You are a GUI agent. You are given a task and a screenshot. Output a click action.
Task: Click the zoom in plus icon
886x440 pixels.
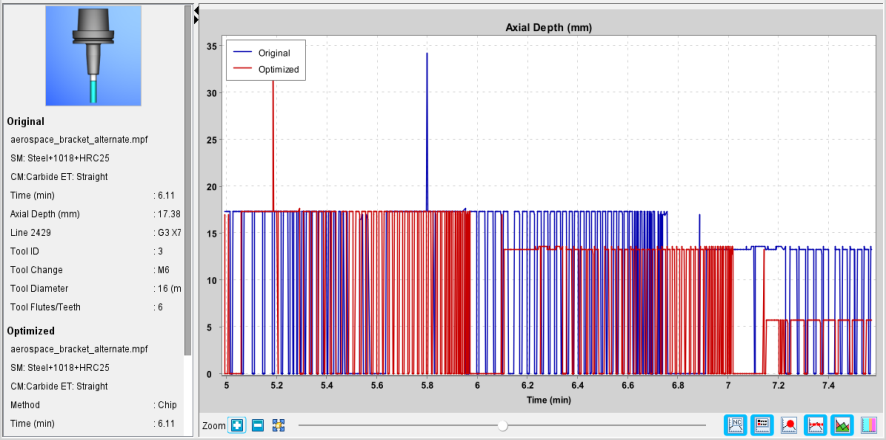point(237,425)
